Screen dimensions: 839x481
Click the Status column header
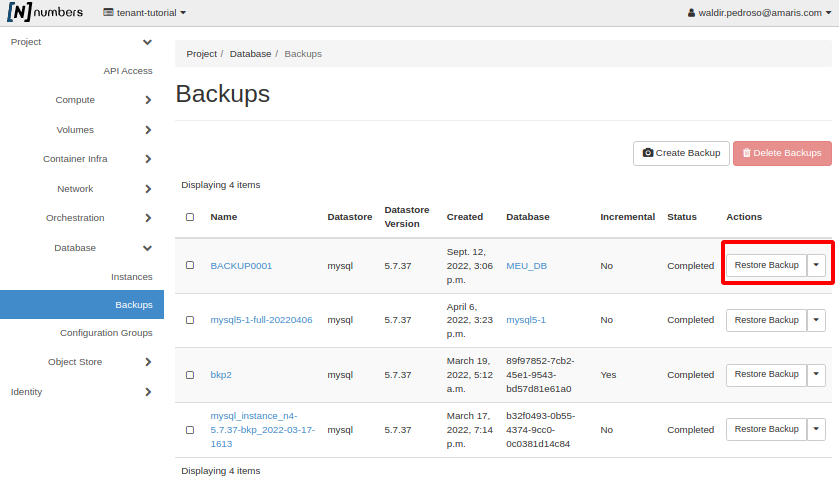(x=682, y=217)
